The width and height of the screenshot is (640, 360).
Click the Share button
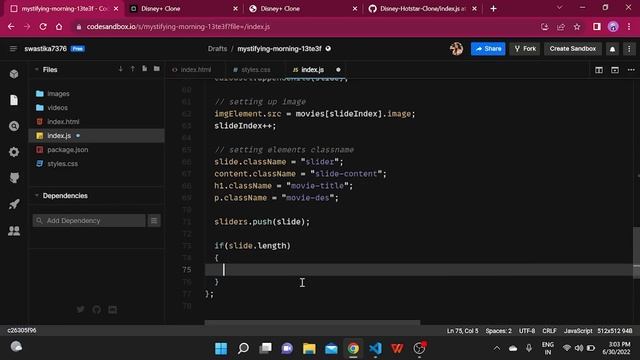488,49
